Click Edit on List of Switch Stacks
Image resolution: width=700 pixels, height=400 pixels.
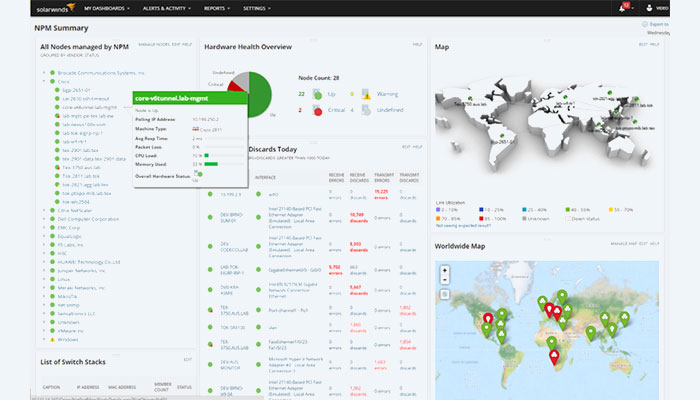(x=188, y=359)
